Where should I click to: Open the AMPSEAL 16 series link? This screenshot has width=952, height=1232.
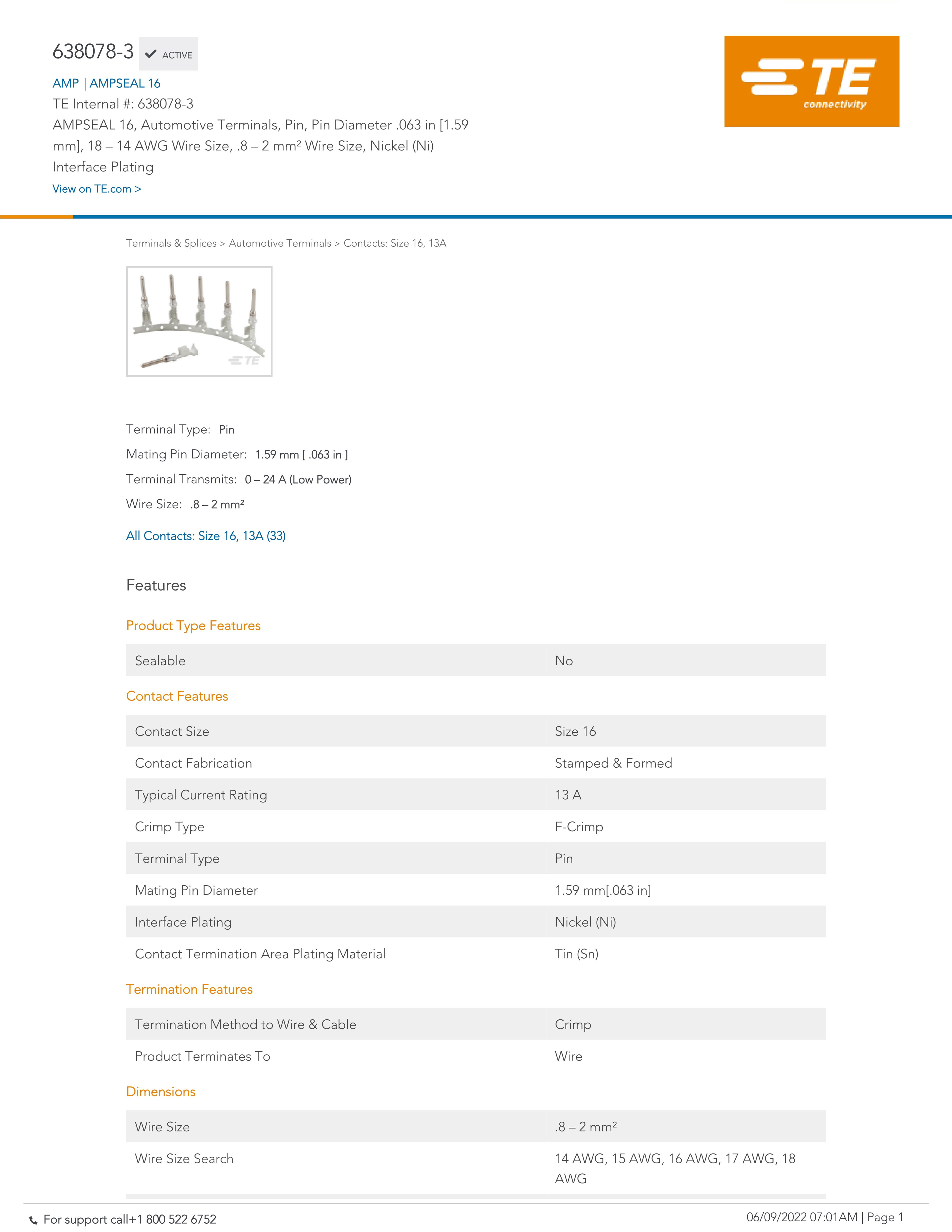(x=125, y=83)
